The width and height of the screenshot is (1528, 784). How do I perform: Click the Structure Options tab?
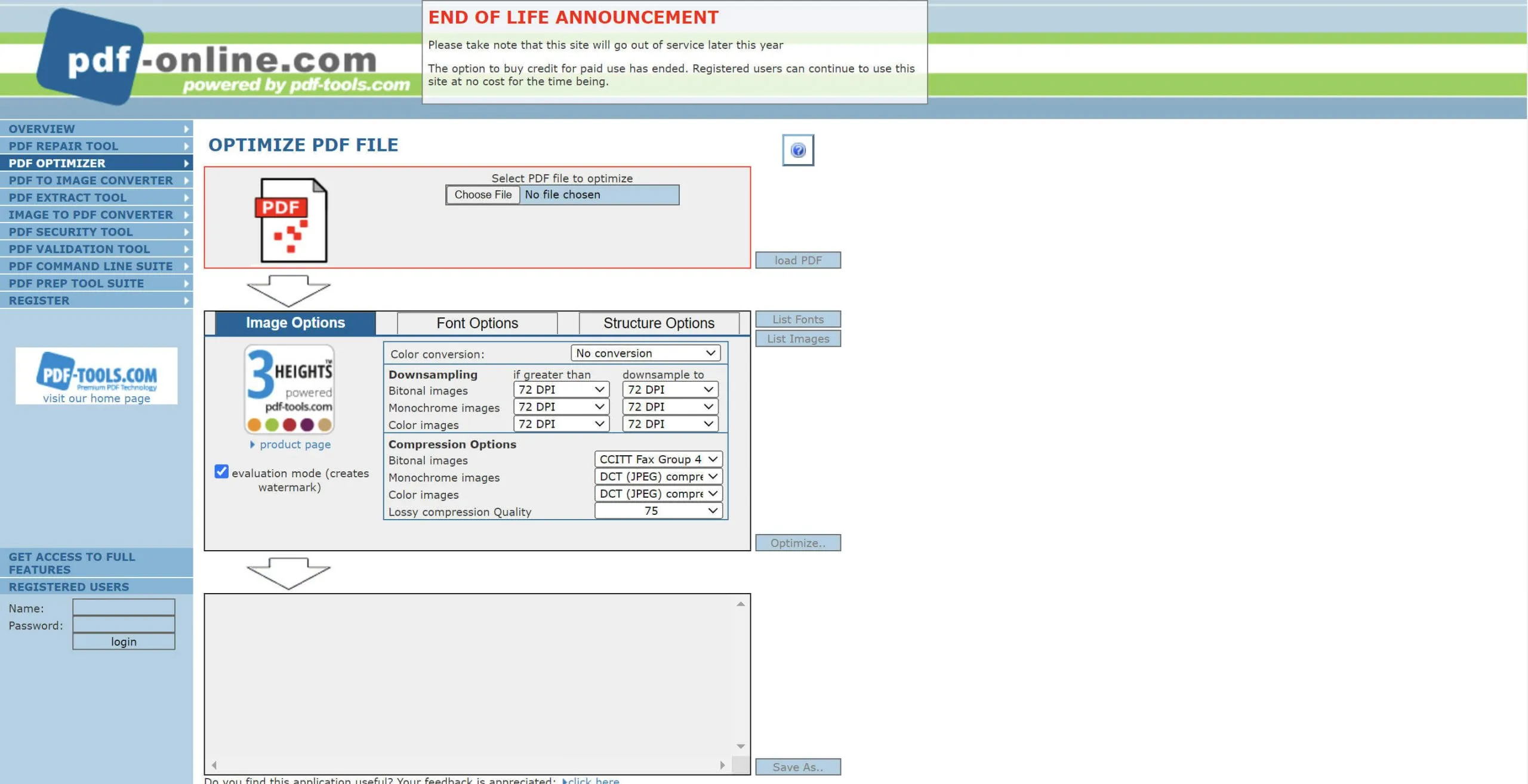point(659,322)
